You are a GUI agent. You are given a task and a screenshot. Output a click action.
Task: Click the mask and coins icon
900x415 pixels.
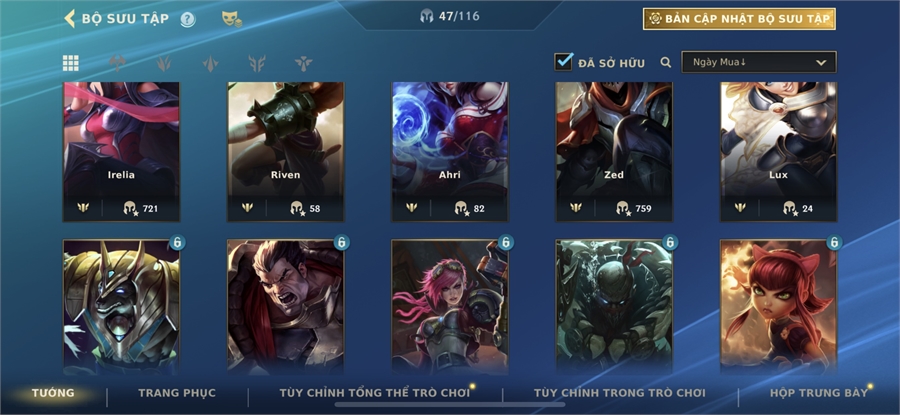232,19
